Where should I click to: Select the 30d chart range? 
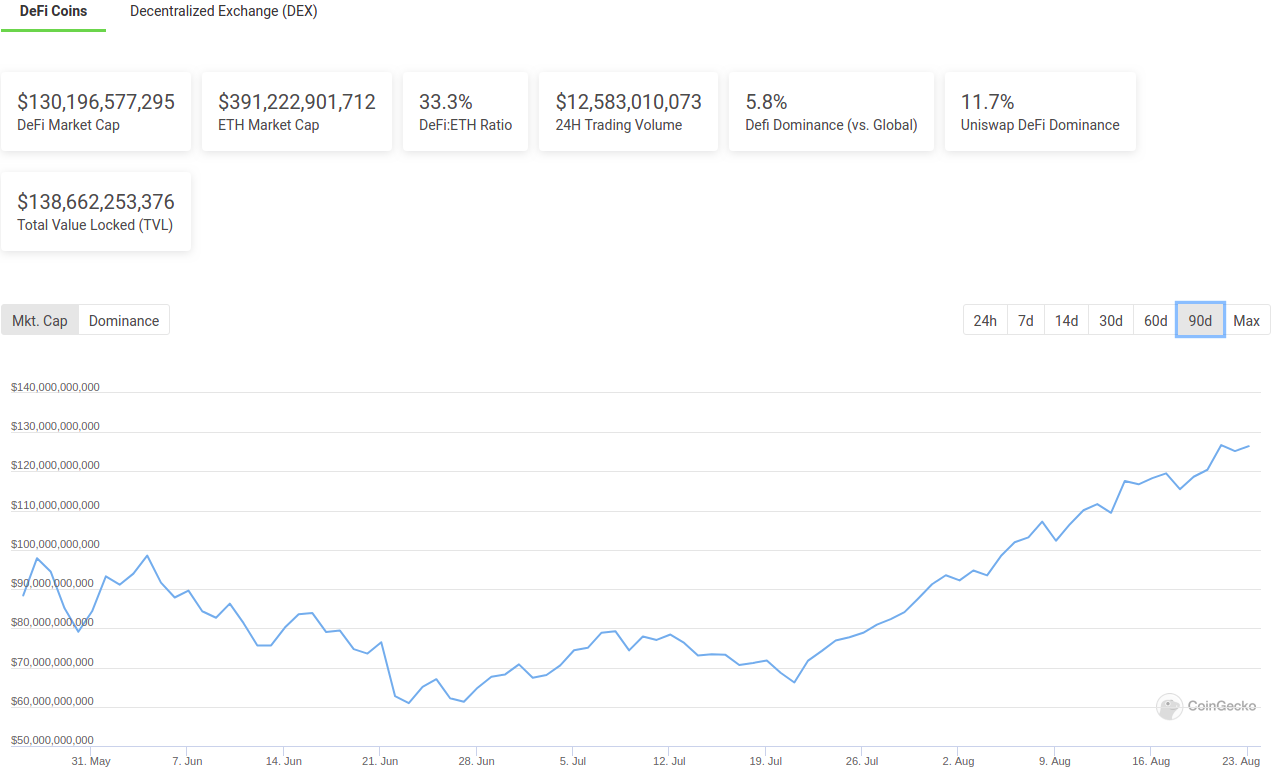click(1110, 320)
